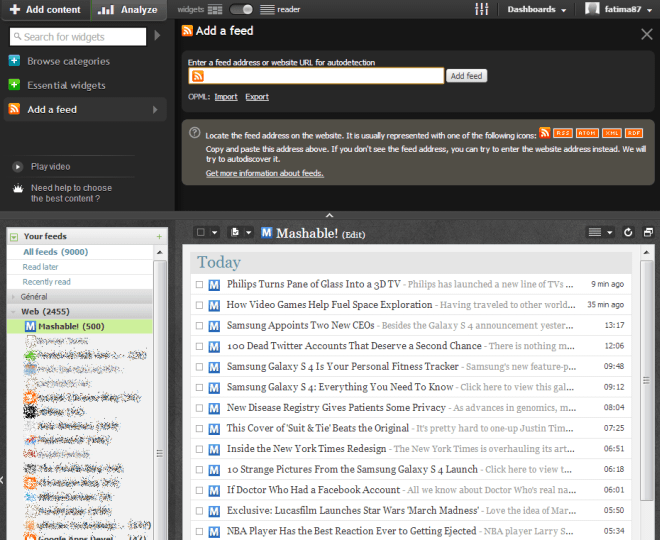Click the equalizer settings icon in top bar
This screenshot has height=540, width=660.
482,9
